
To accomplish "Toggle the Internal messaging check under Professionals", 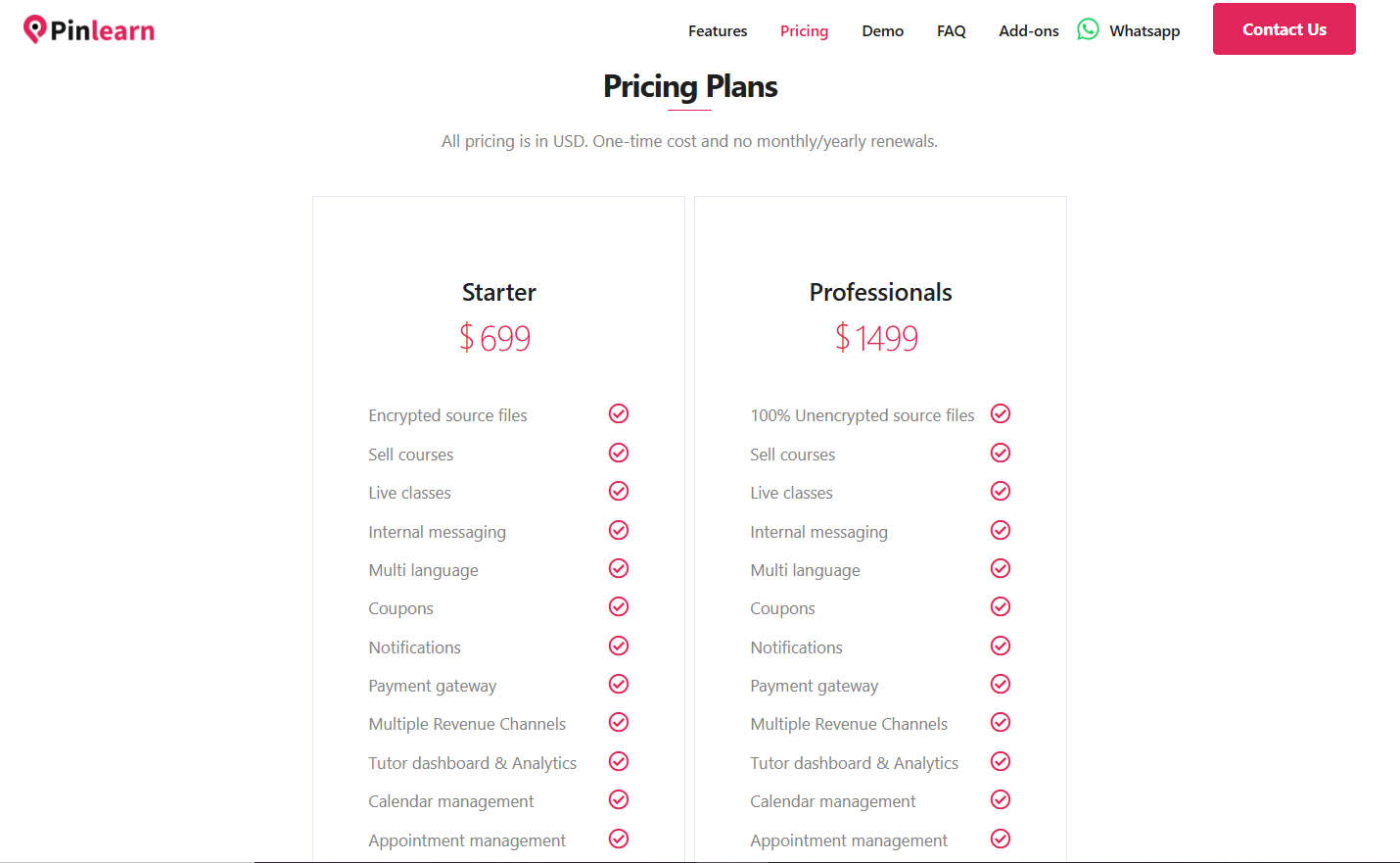I will coord(1000,530).
